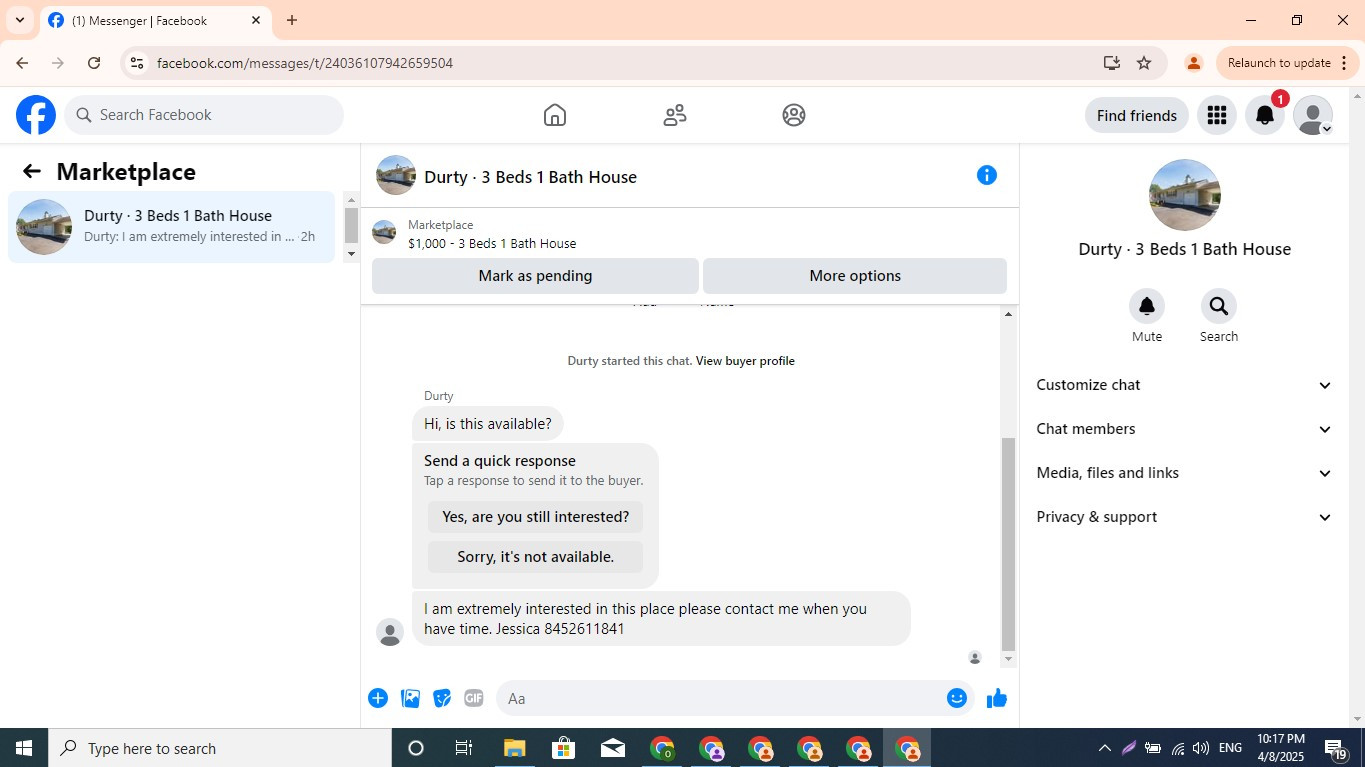
Task: Expand Privacy & support section
Action: click(x=1185, y=517)
